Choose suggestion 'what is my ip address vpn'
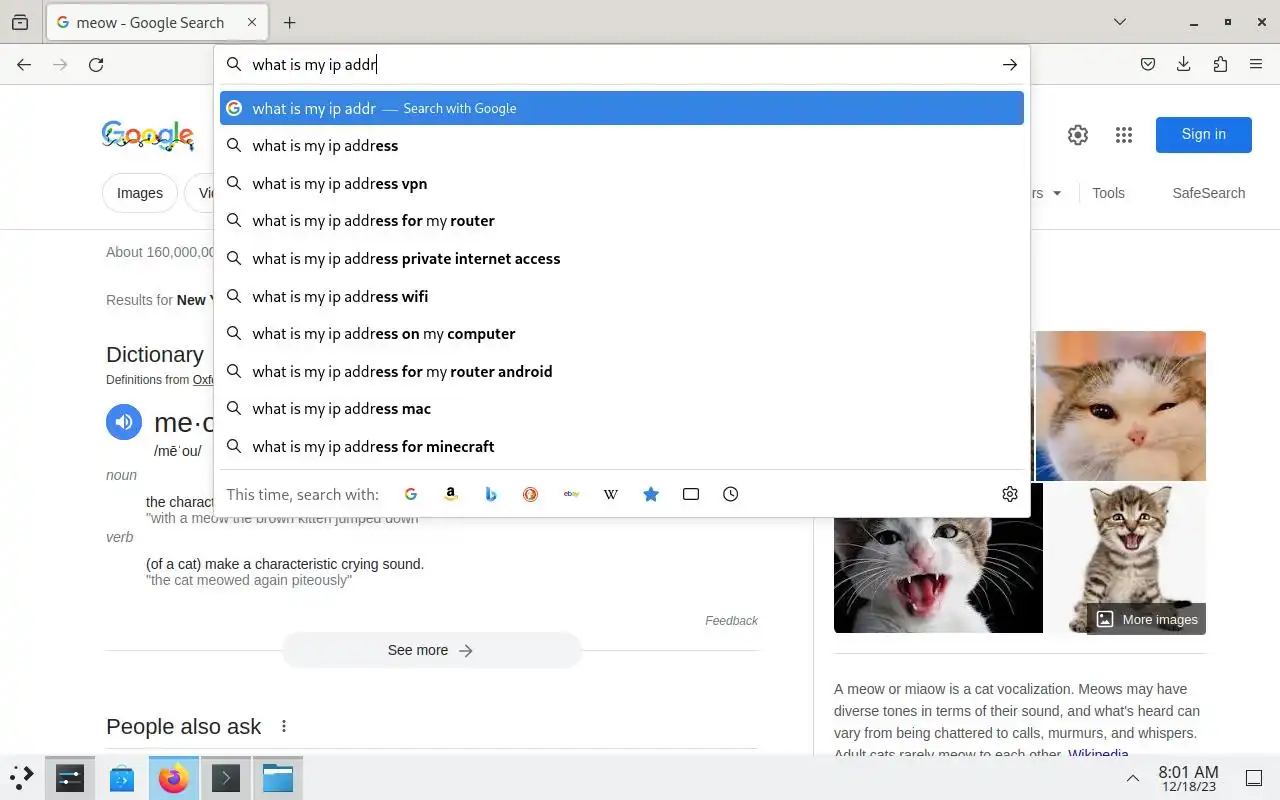This screenshot has height=800, width=1280. 622,183
